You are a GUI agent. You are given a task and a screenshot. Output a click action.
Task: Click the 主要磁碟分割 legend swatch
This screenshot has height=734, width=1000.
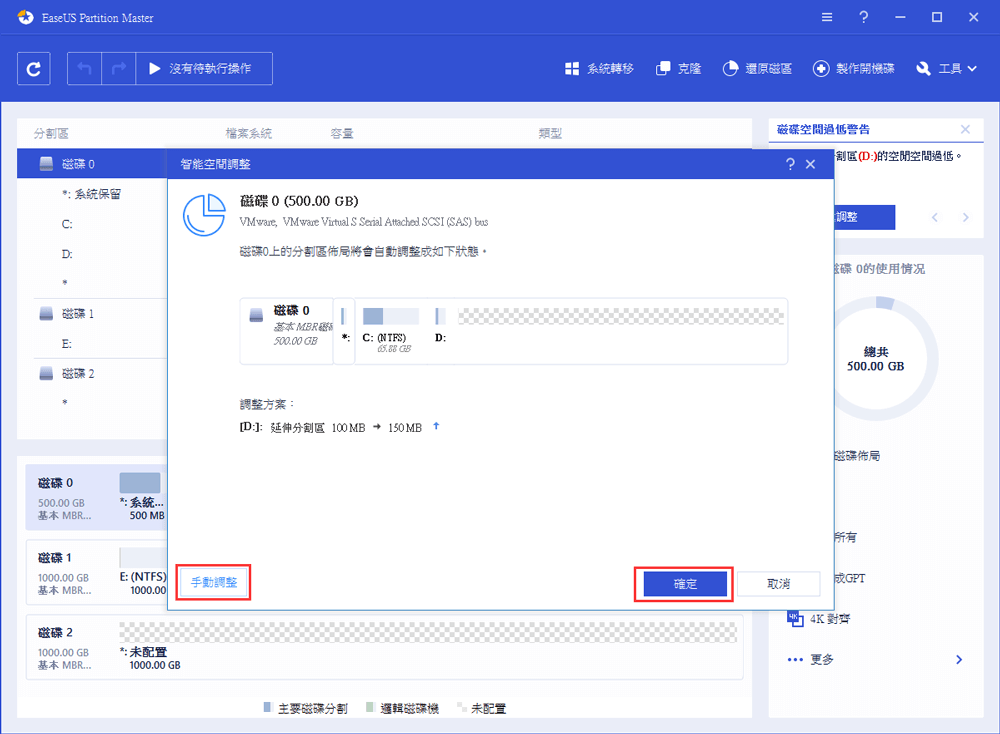(x=268, y=707)
